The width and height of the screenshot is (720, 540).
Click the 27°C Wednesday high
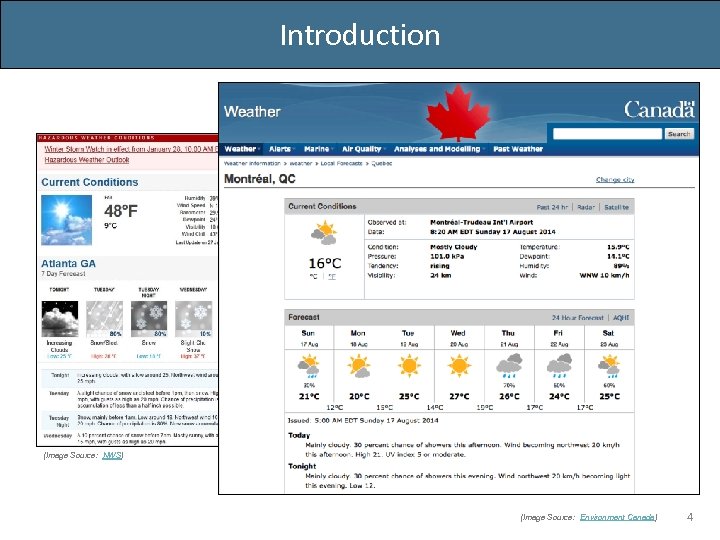459,396
